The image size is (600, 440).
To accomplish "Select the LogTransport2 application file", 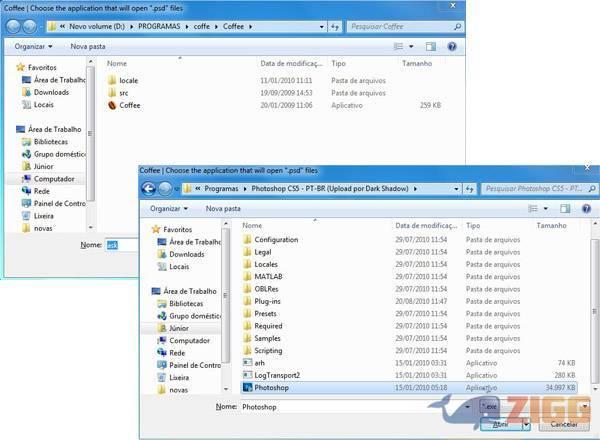I will tap(277, 374).
